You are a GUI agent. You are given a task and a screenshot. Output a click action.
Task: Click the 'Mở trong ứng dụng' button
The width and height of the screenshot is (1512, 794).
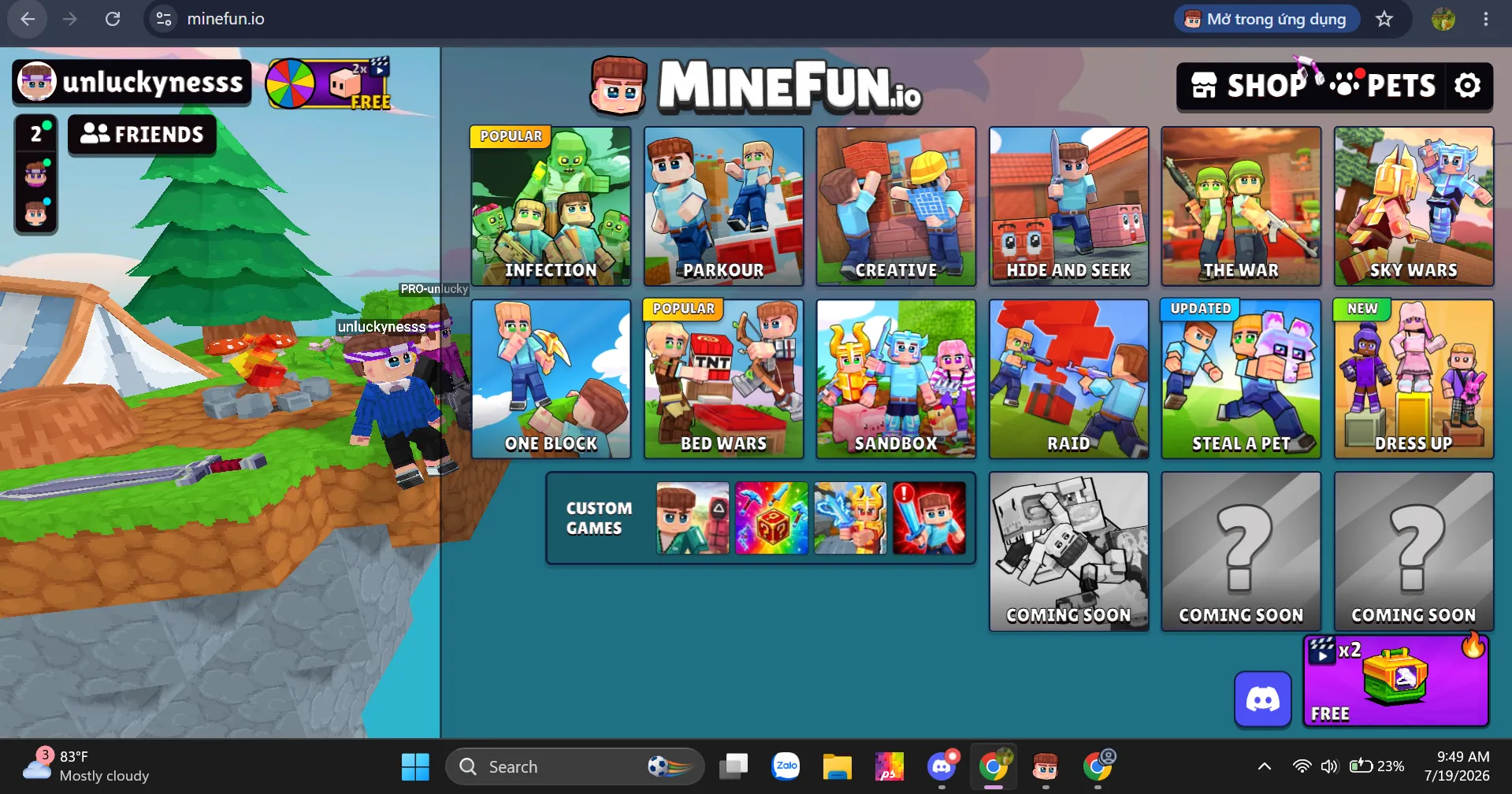[x=1267, y=19]
